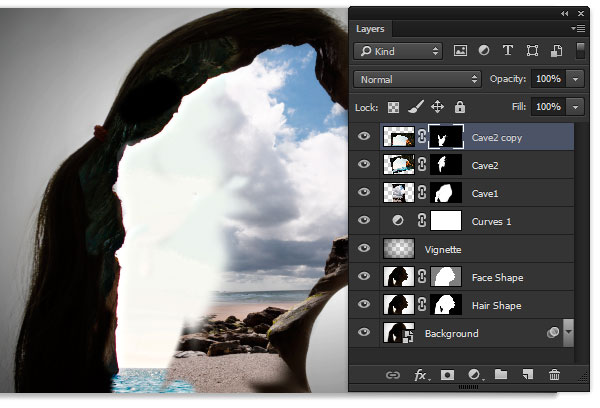
Task: Delete layer with trash icon
Action: (x=554, y=374)
